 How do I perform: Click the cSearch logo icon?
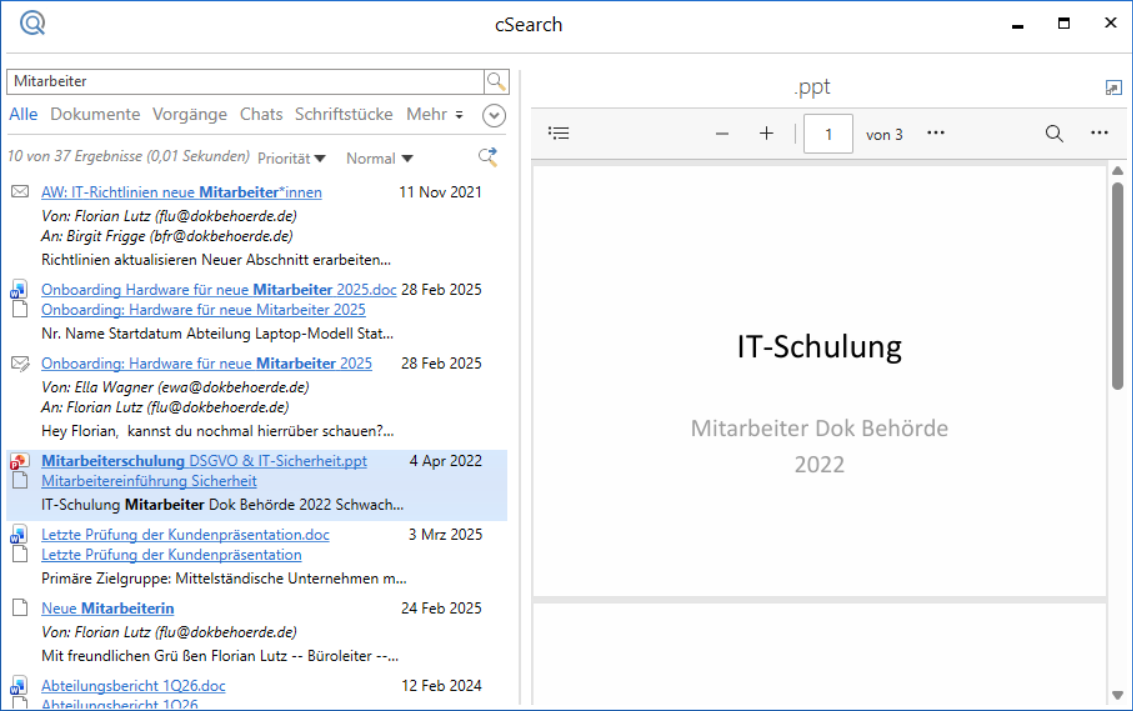tap(33, 23)
